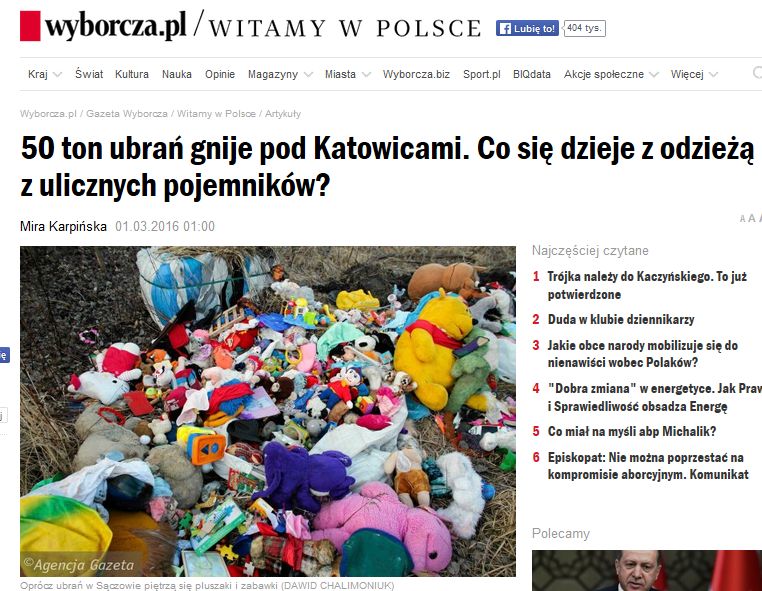The width and height of the screenshot is (762, 591).
Task: Open the Świat section
Action: pos(89,74)
